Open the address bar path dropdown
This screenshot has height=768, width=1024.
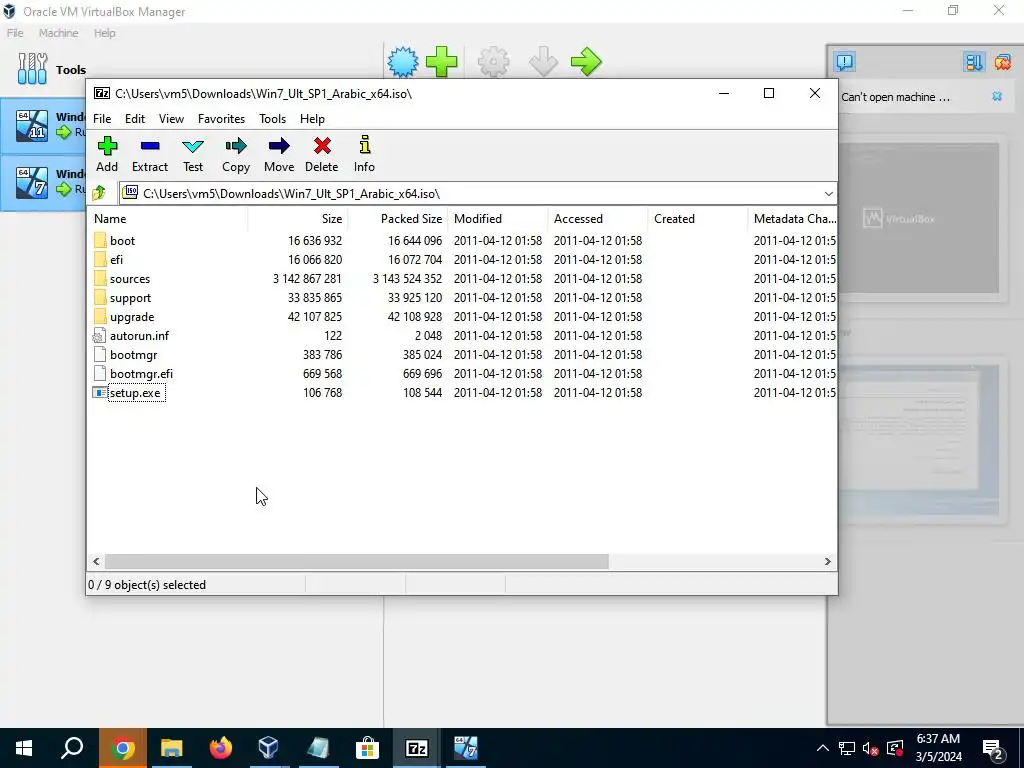(828, 193)
